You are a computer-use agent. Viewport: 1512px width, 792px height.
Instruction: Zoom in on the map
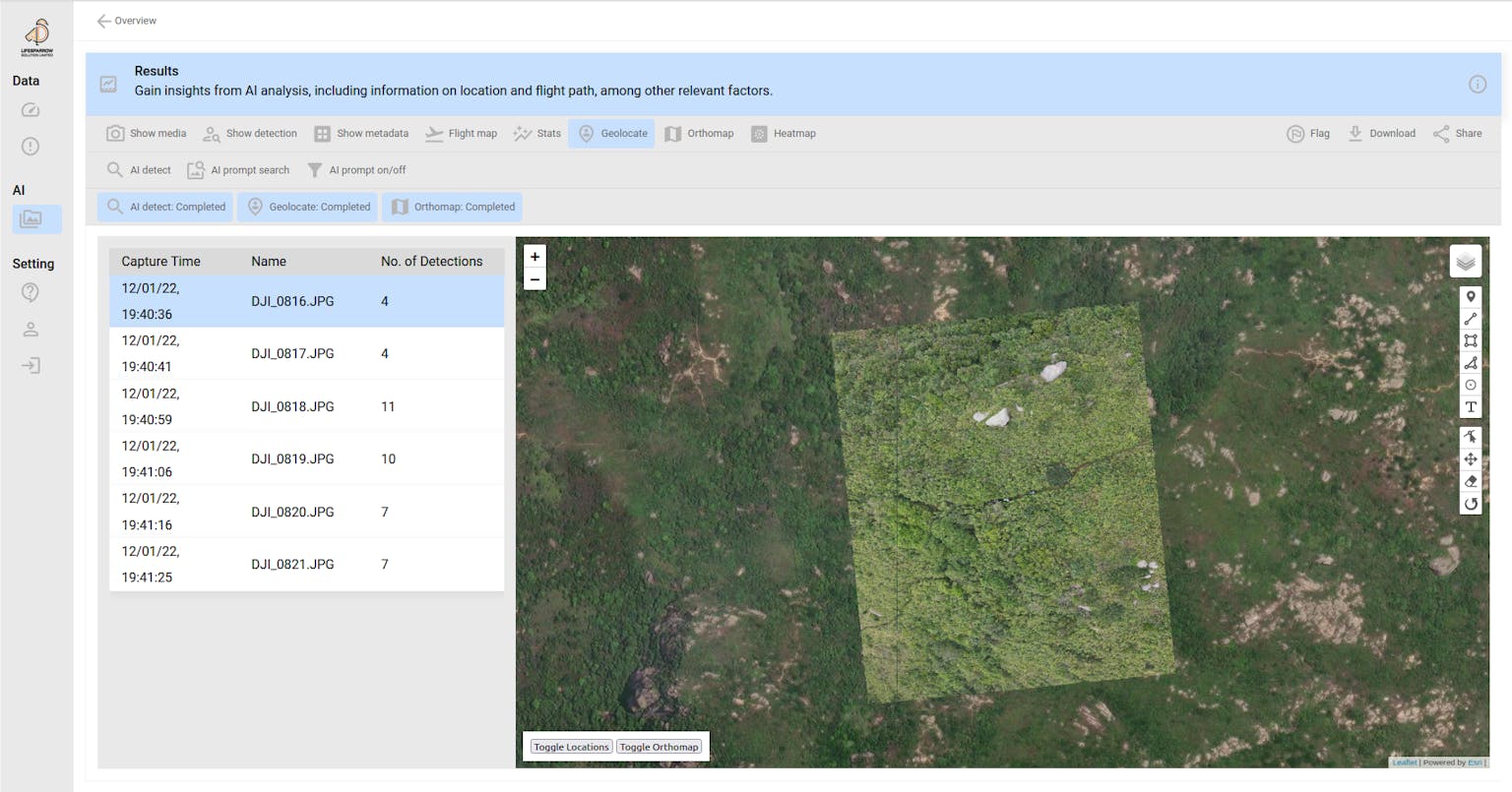(535, 257)
